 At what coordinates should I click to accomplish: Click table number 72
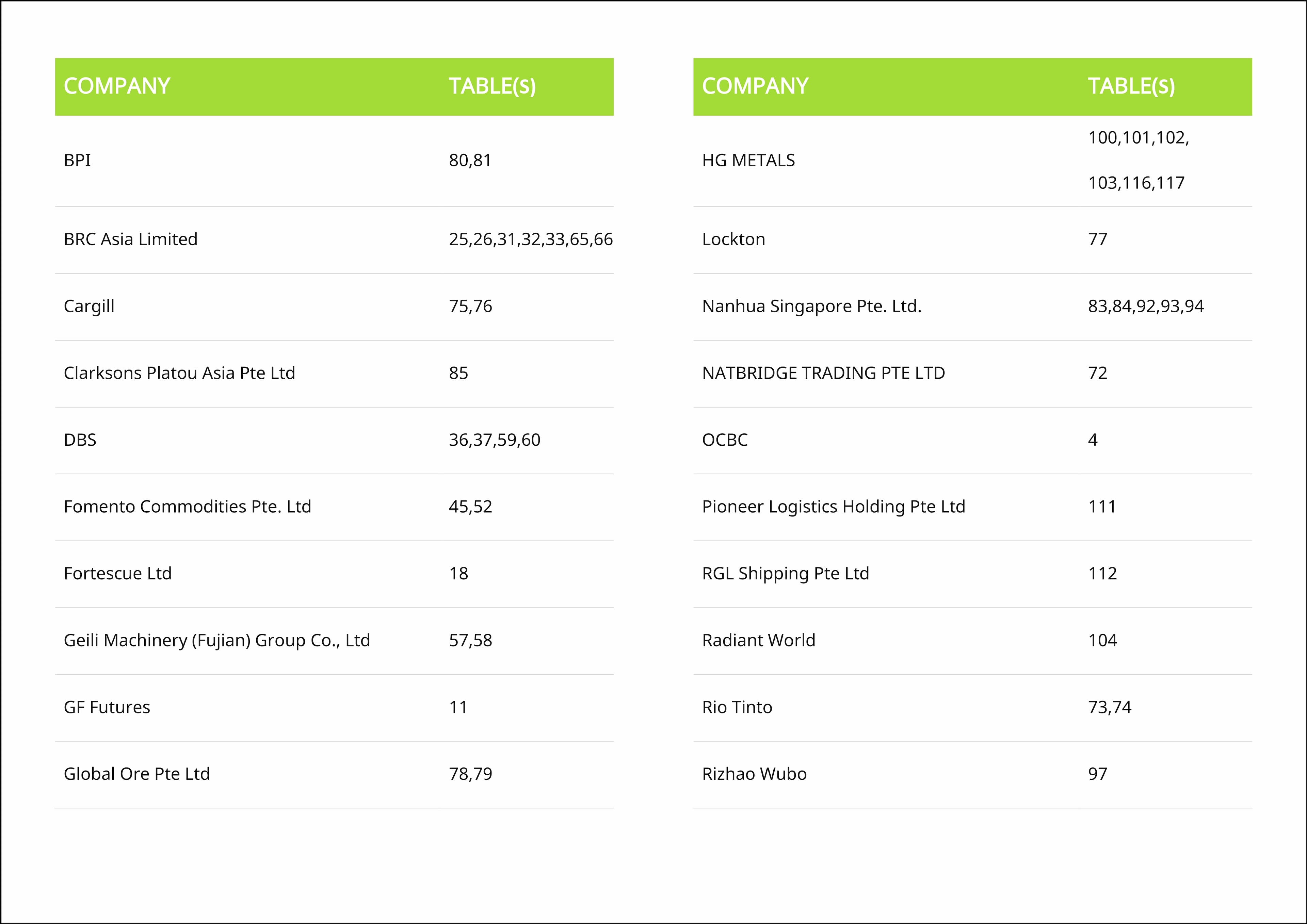pos(1098,373)
